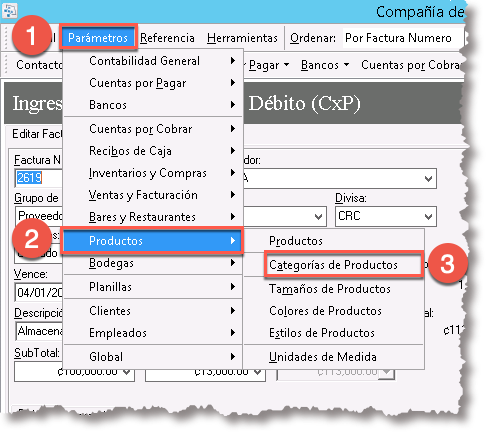Open the Bancos toolbar dropdown
Screen dimensions: 486x432
pyautogui.click(x=325, y=65)
